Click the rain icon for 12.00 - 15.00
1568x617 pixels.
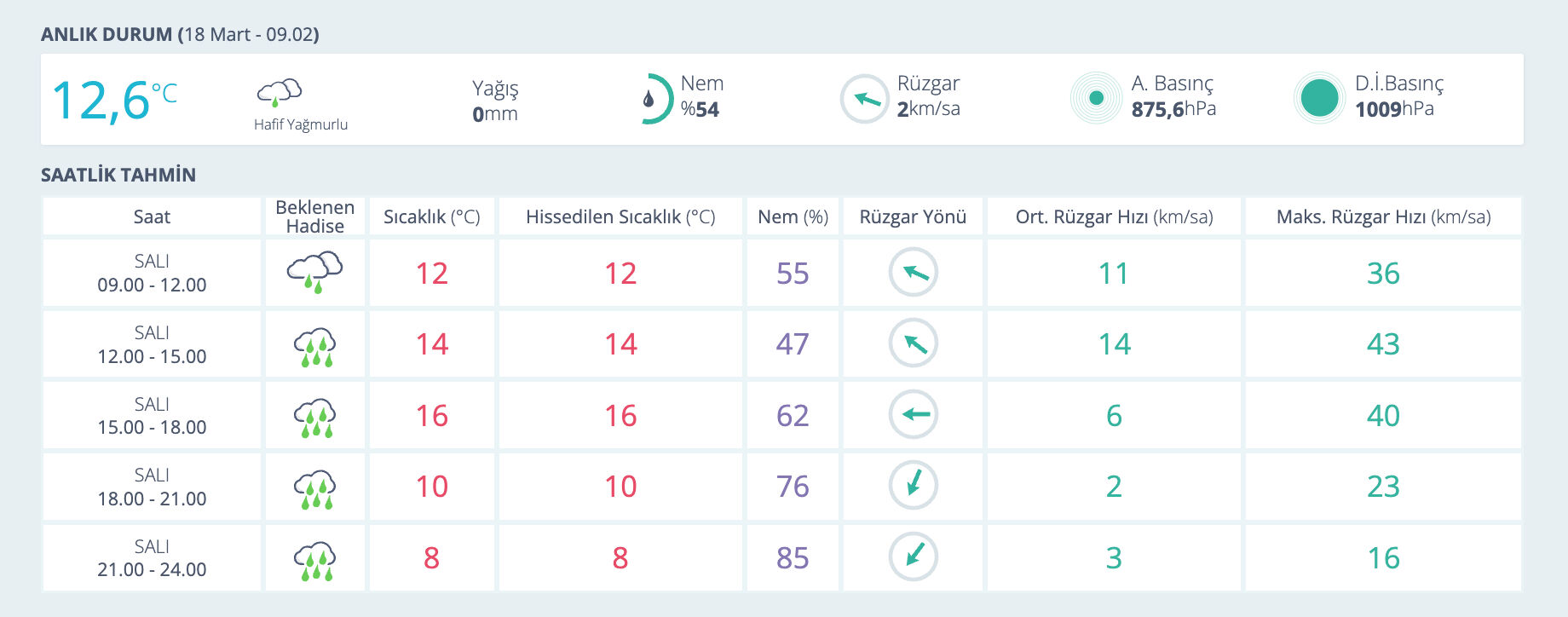point(314,345)
